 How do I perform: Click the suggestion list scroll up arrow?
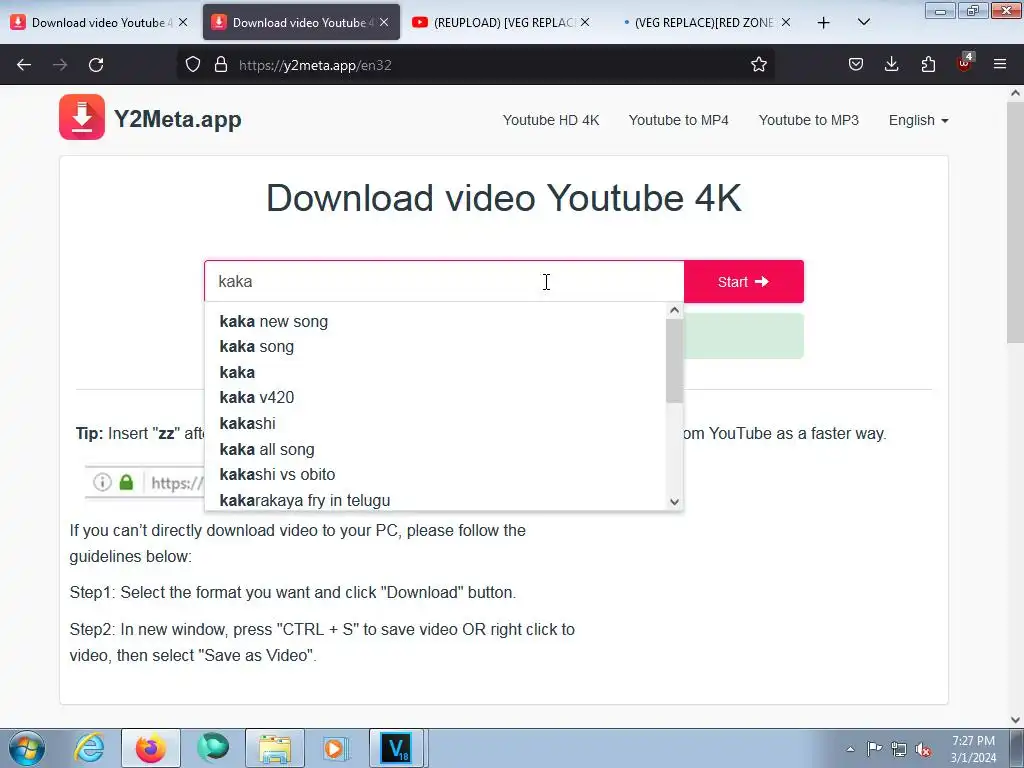(675, 311)
